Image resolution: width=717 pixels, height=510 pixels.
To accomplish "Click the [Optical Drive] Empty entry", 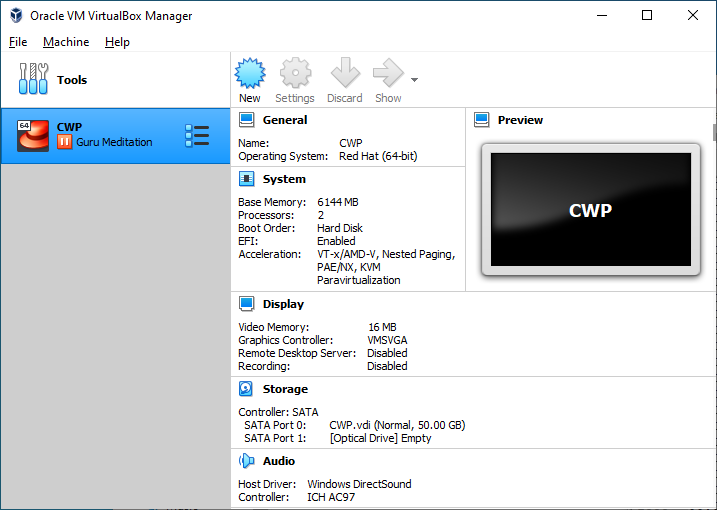I will [x=380, y=438].
